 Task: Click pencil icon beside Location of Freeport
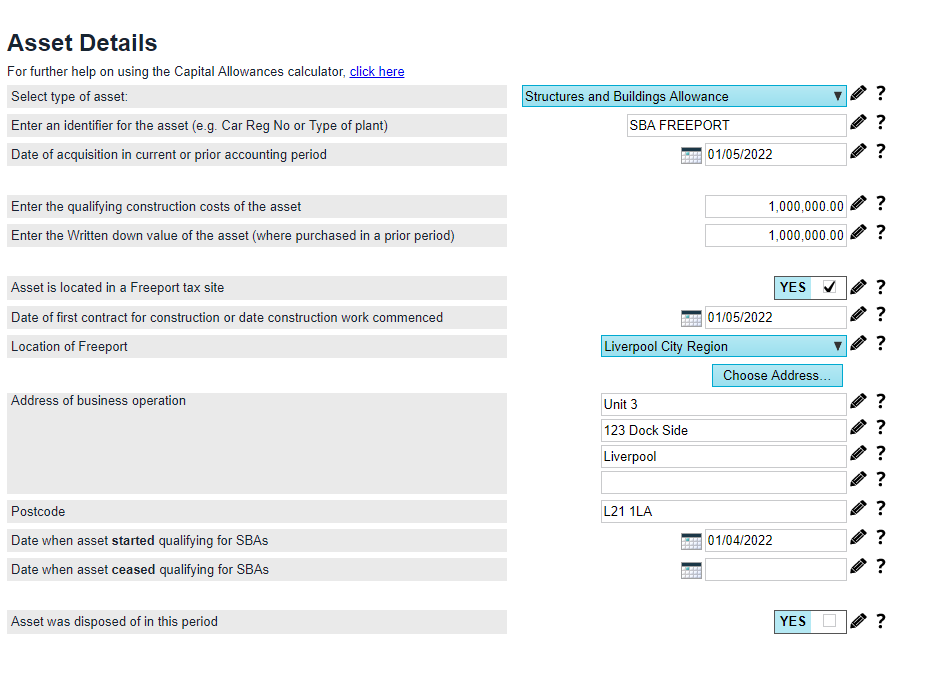tap(858, 345)
